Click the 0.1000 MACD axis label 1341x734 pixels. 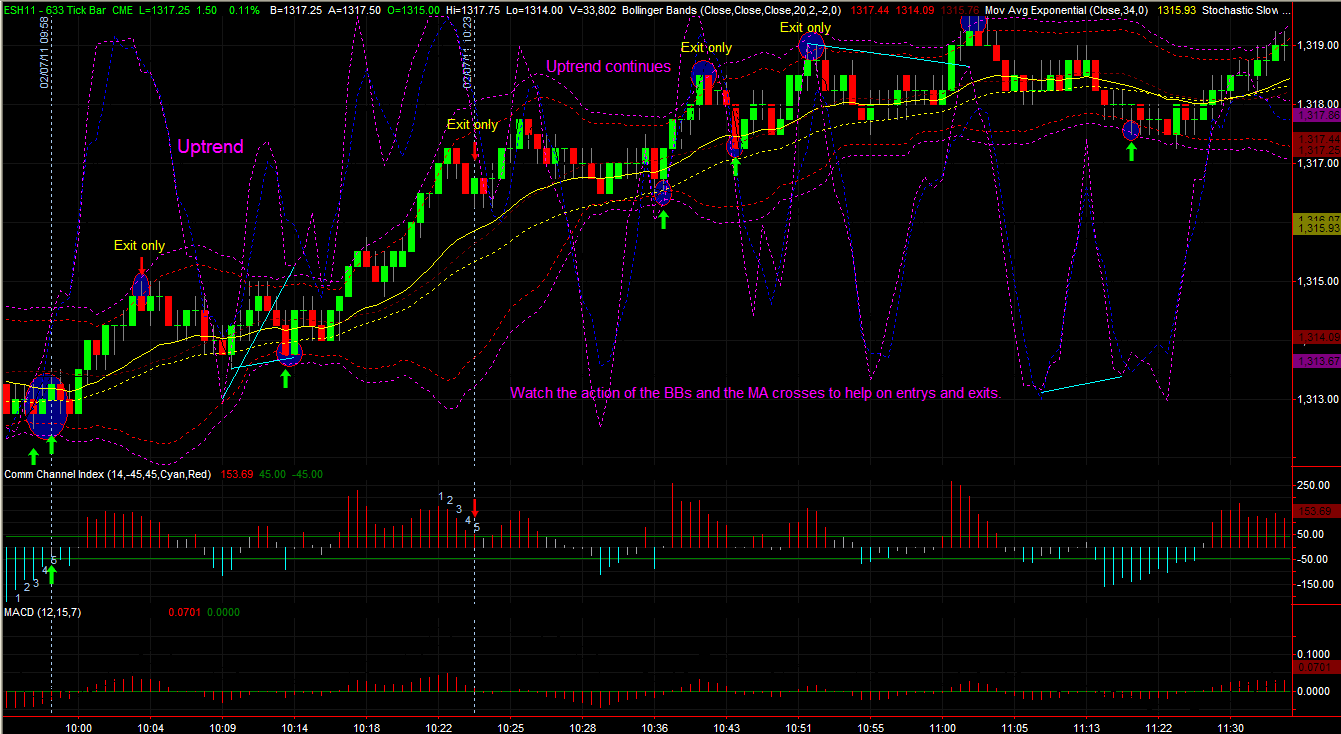1314,654
